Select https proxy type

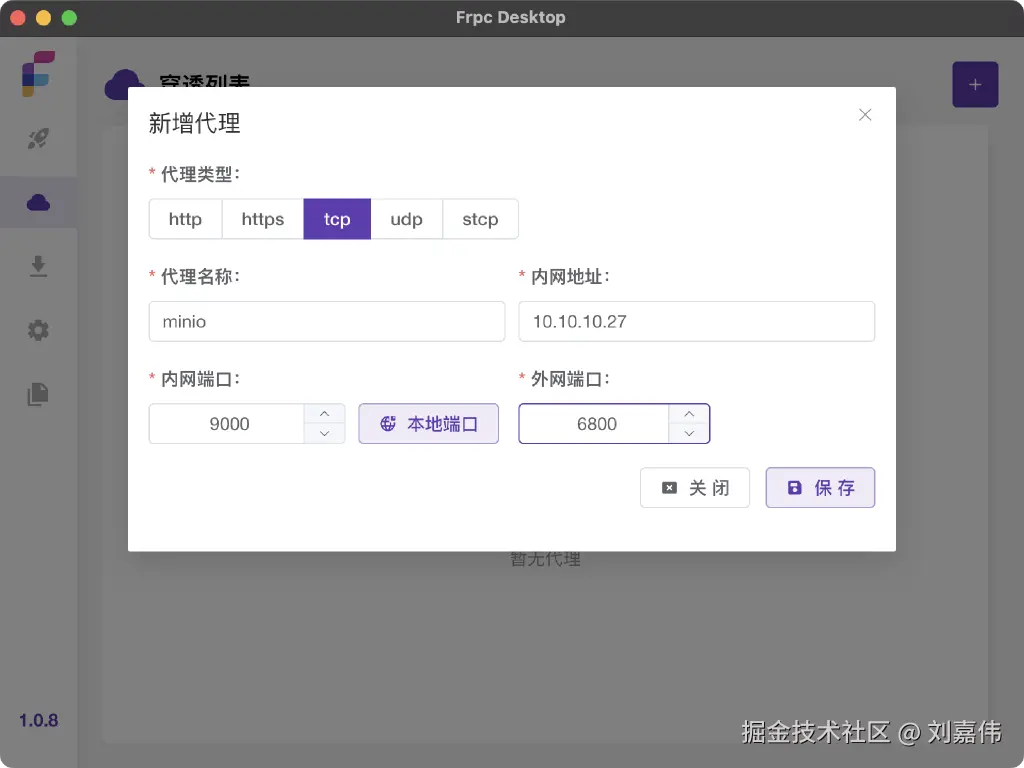[x=263, y=219]
